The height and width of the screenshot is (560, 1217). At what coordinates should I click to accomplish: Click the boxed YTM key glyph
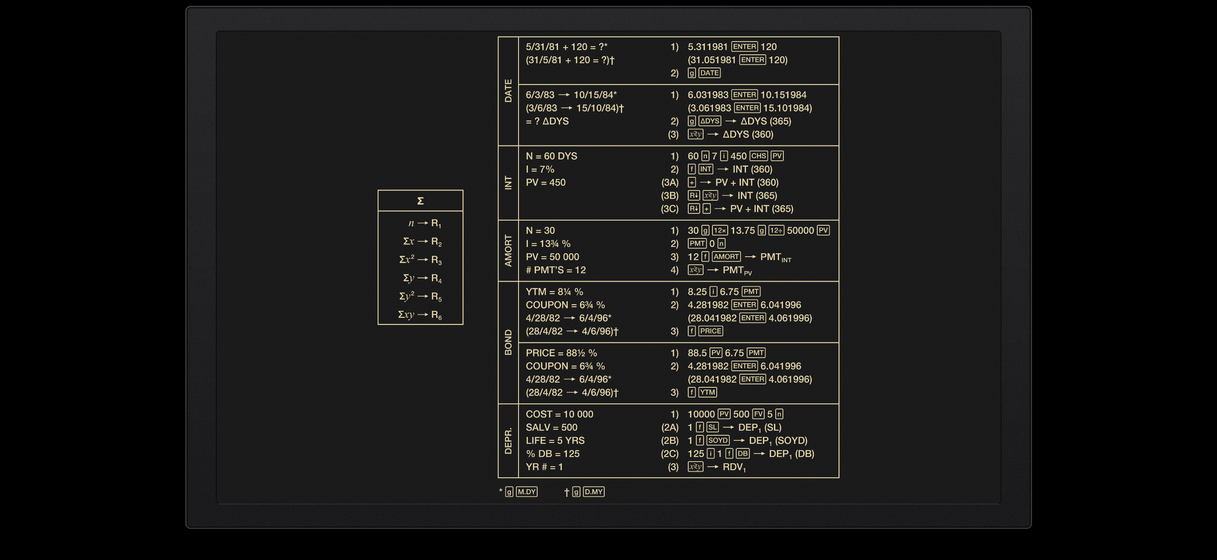click(x=707, y=392)
